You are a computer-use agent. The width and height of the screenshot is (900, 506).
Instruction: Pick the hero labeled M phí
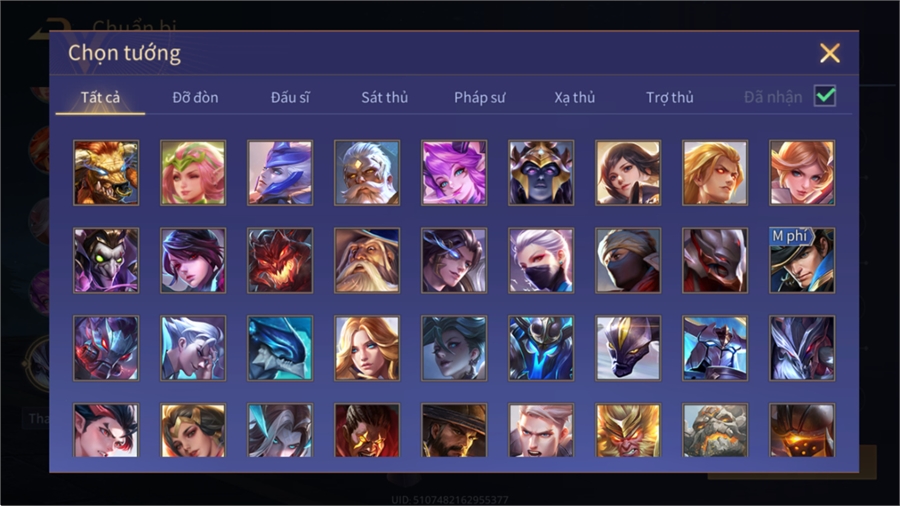pyautogui.click(x=802, y=260)
